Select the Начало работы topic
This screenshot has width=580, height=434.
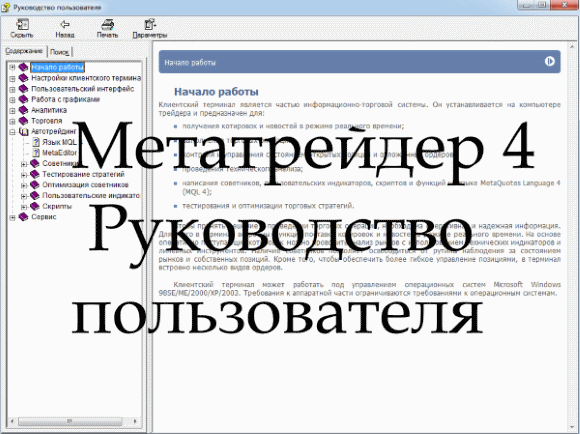click(x=58, y=67)
